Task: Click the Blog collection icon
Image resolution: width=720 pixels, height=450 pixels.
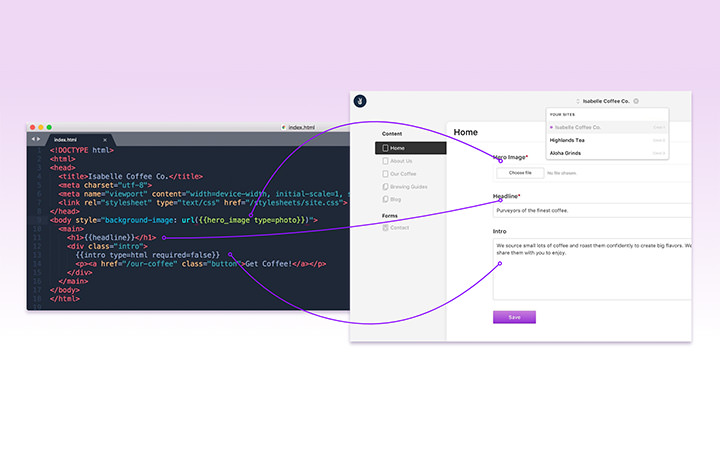Action: coord(385,199)
